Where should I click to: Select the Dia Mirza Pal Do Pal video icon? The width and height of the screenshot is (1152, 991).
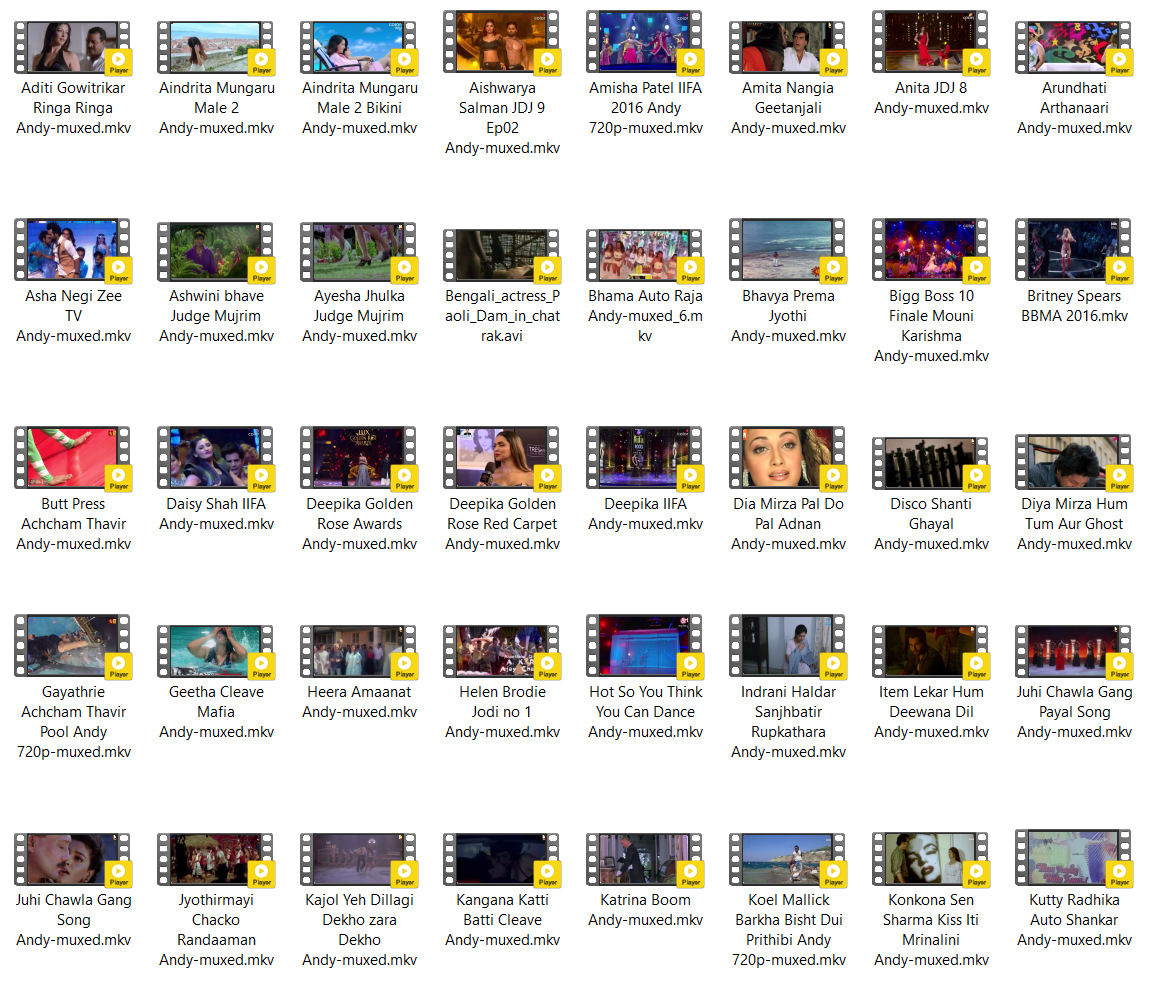point(788,458)
